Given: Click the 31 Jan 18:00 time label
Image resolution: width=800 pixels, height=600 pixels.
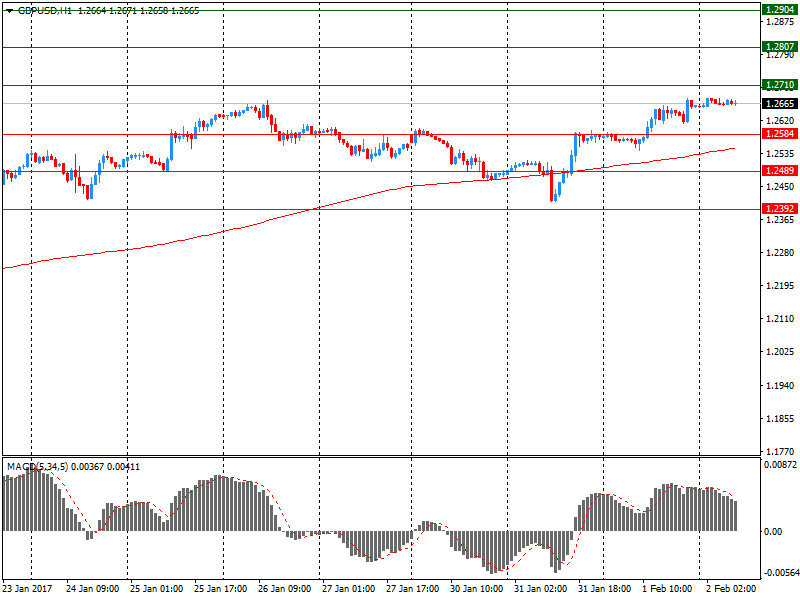Looking at the screenshot, I should click(605, 589).
